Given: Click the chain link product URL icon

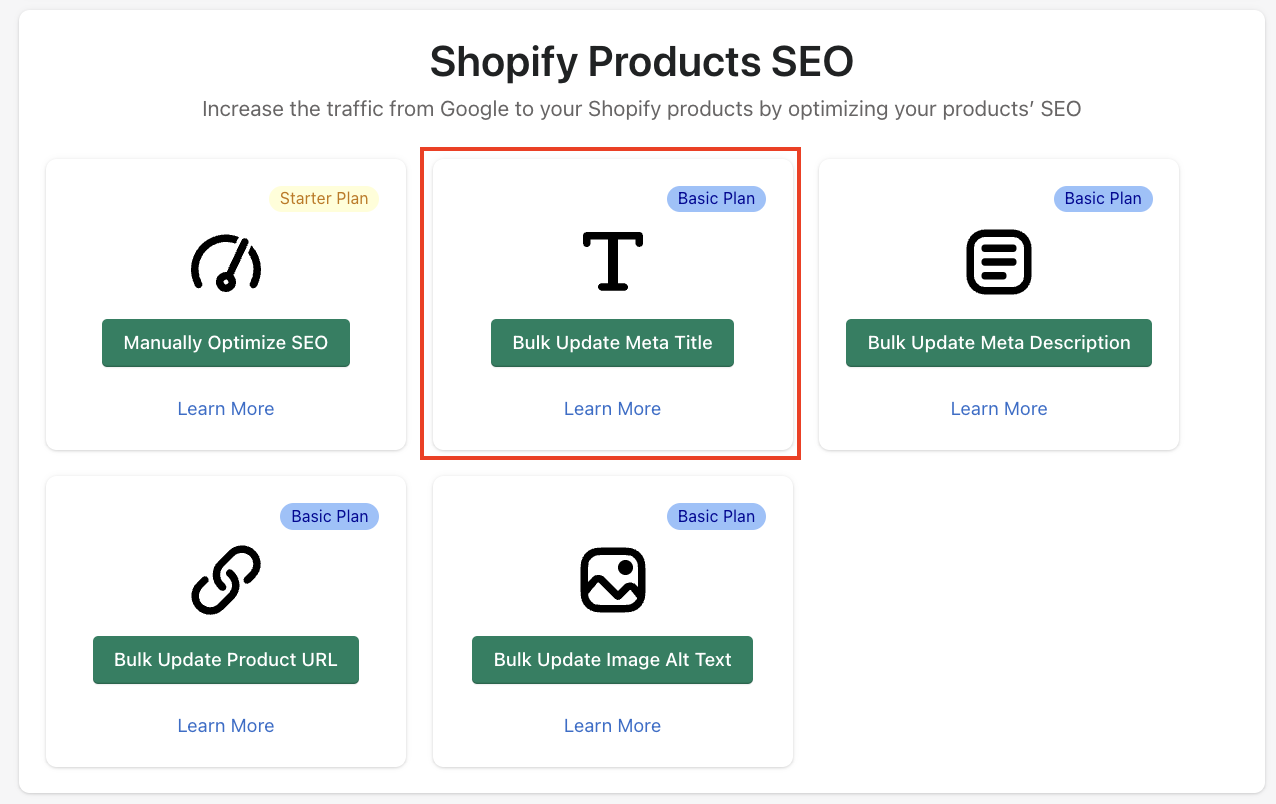Looking at the screenshot, I should (x=226, y=580).
